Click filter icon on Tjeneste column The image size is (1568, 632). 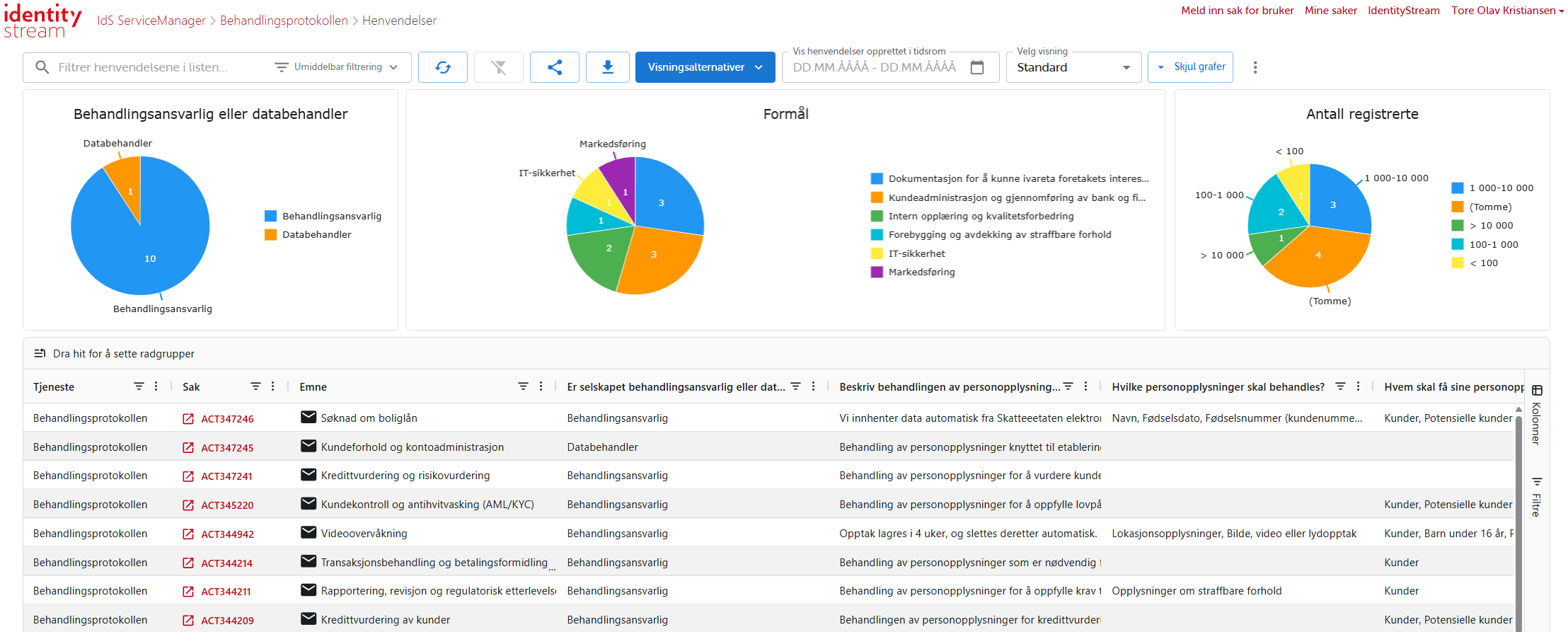[139, 386]
